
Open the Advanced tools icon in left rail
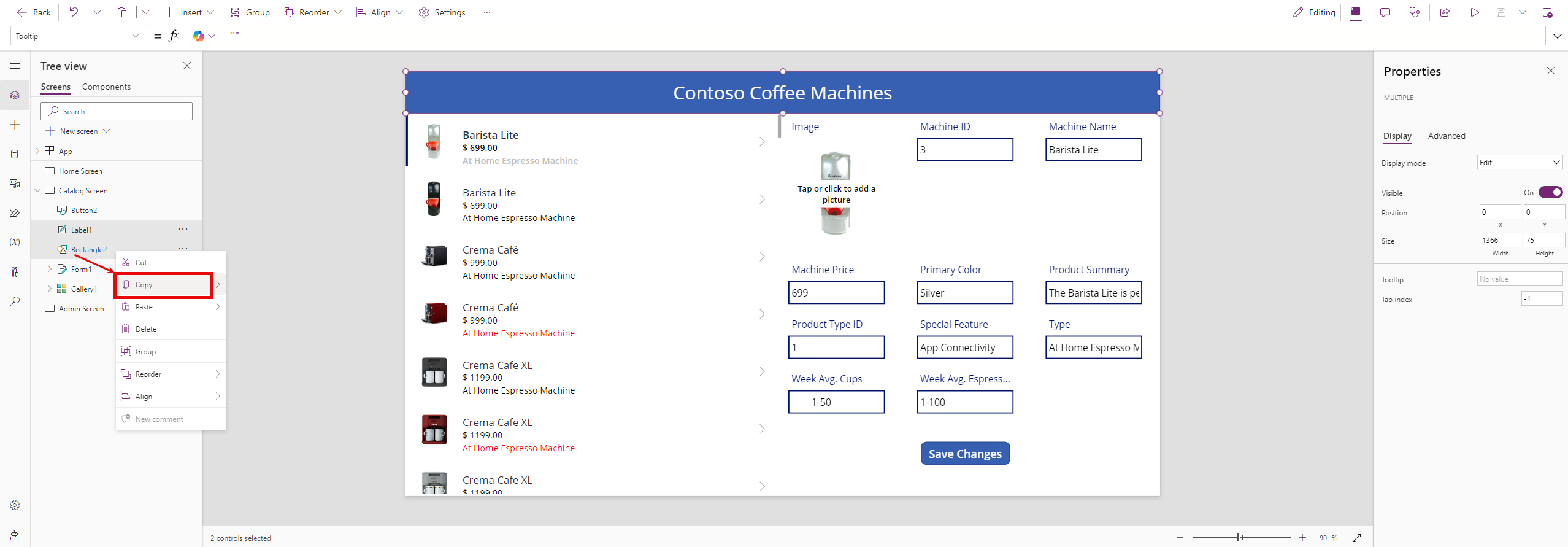coord(15,271)
